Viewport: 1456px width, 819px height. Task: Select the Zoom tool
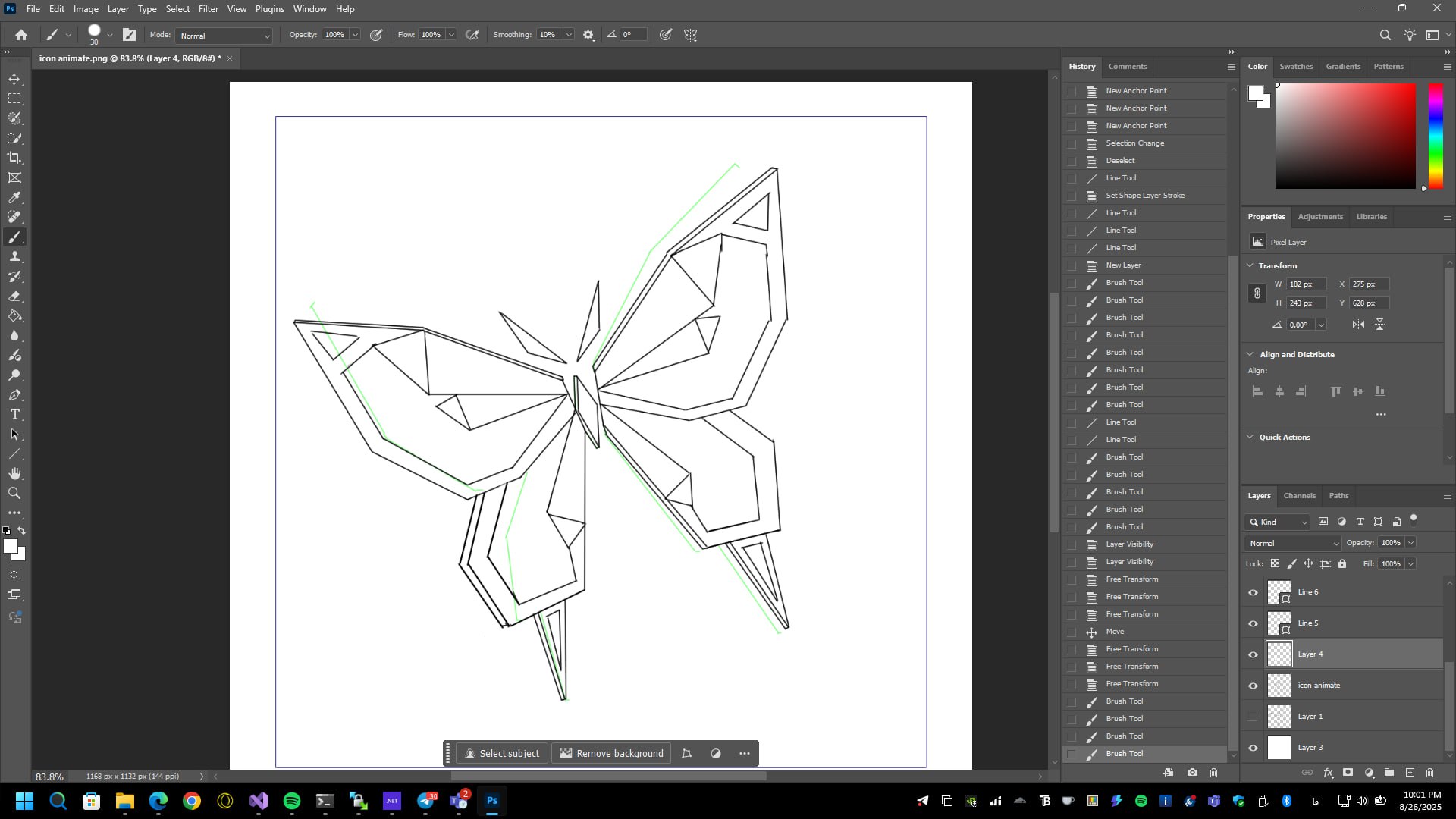14,494
